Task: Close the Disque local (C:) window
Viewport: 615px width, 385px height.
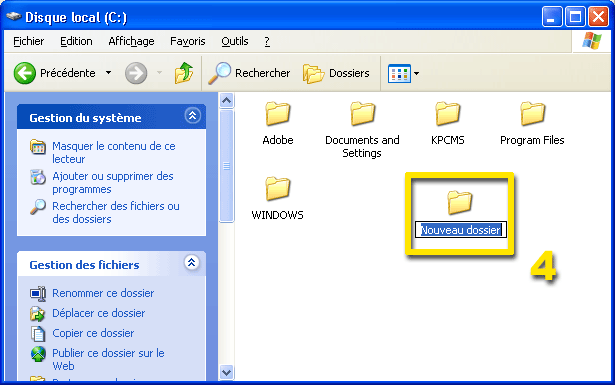Action: pos(598,17)
